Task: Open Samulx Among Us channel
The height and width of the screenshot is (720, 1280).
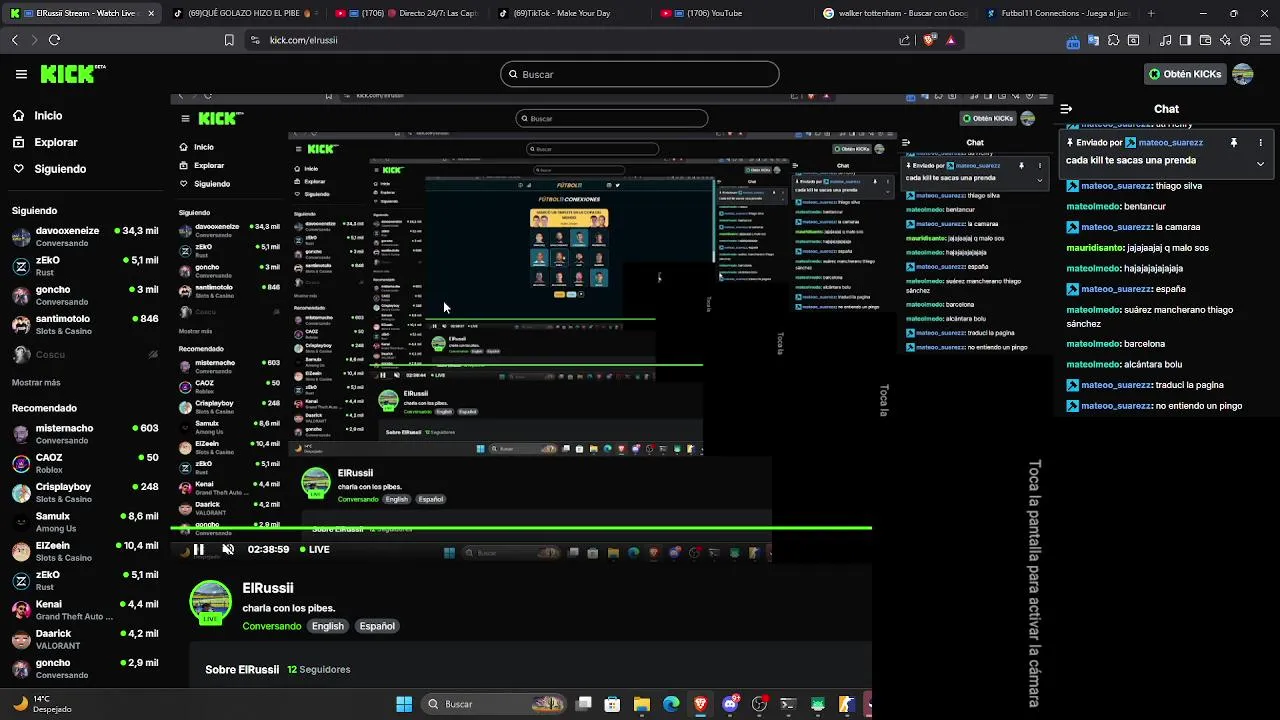Action: pos(85,522)
